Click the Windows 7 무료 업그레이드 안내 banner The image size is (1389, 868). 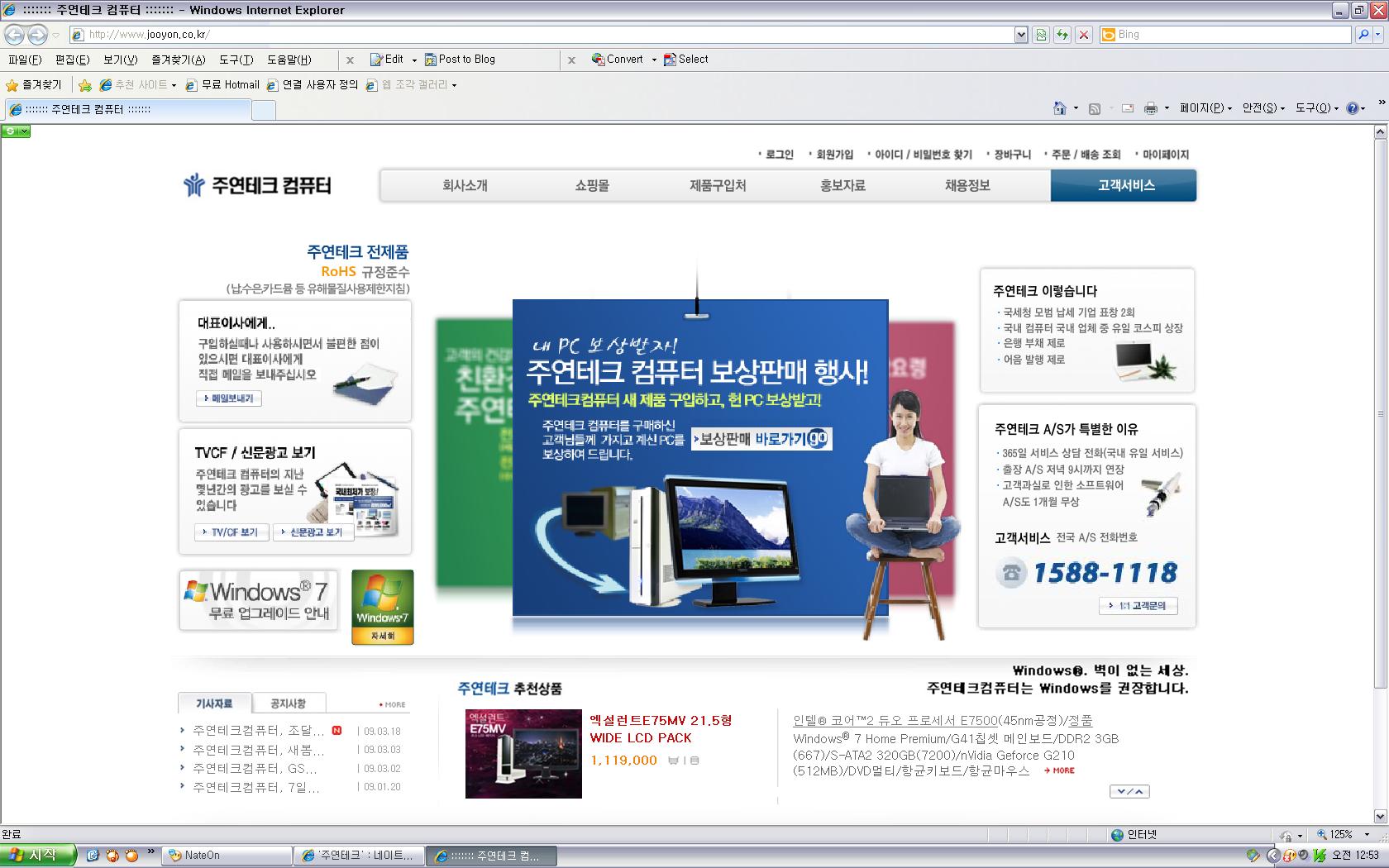(259, 601)
